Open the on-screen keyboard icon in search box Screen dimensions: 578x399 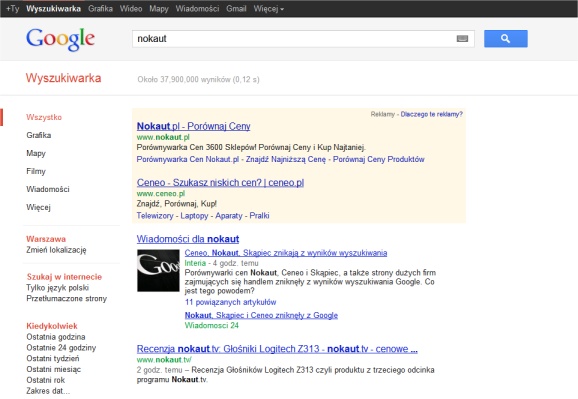coord(462,39)
